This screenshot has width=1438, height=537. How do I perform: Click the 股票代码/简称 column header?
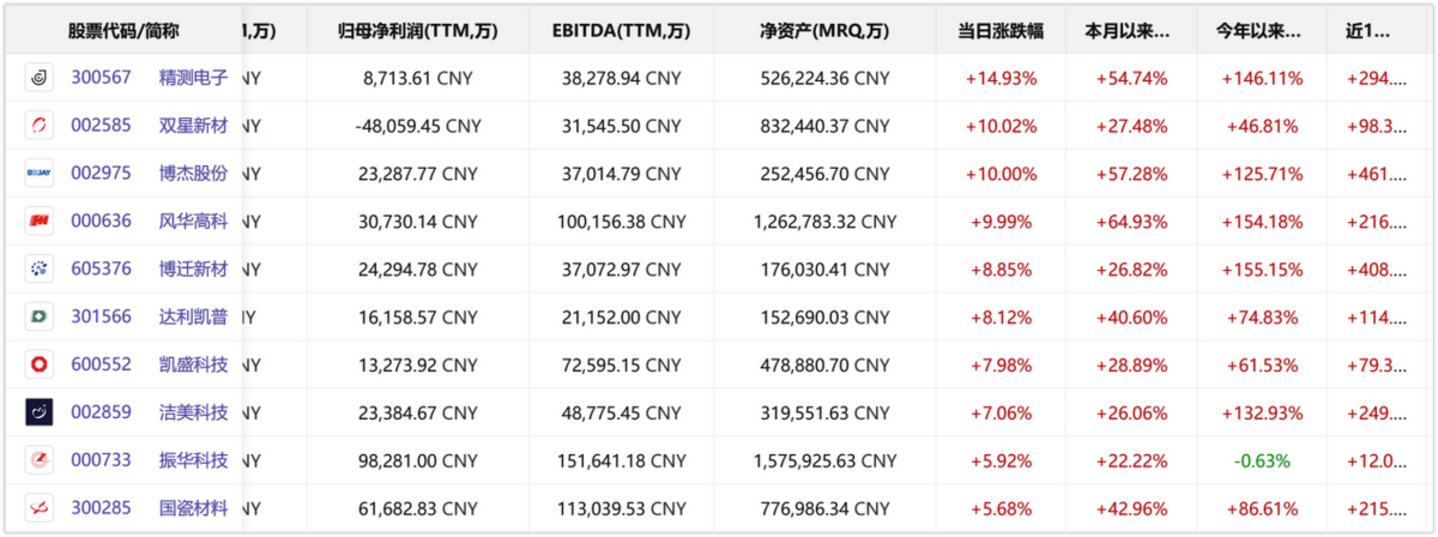[x=124, y=31]
